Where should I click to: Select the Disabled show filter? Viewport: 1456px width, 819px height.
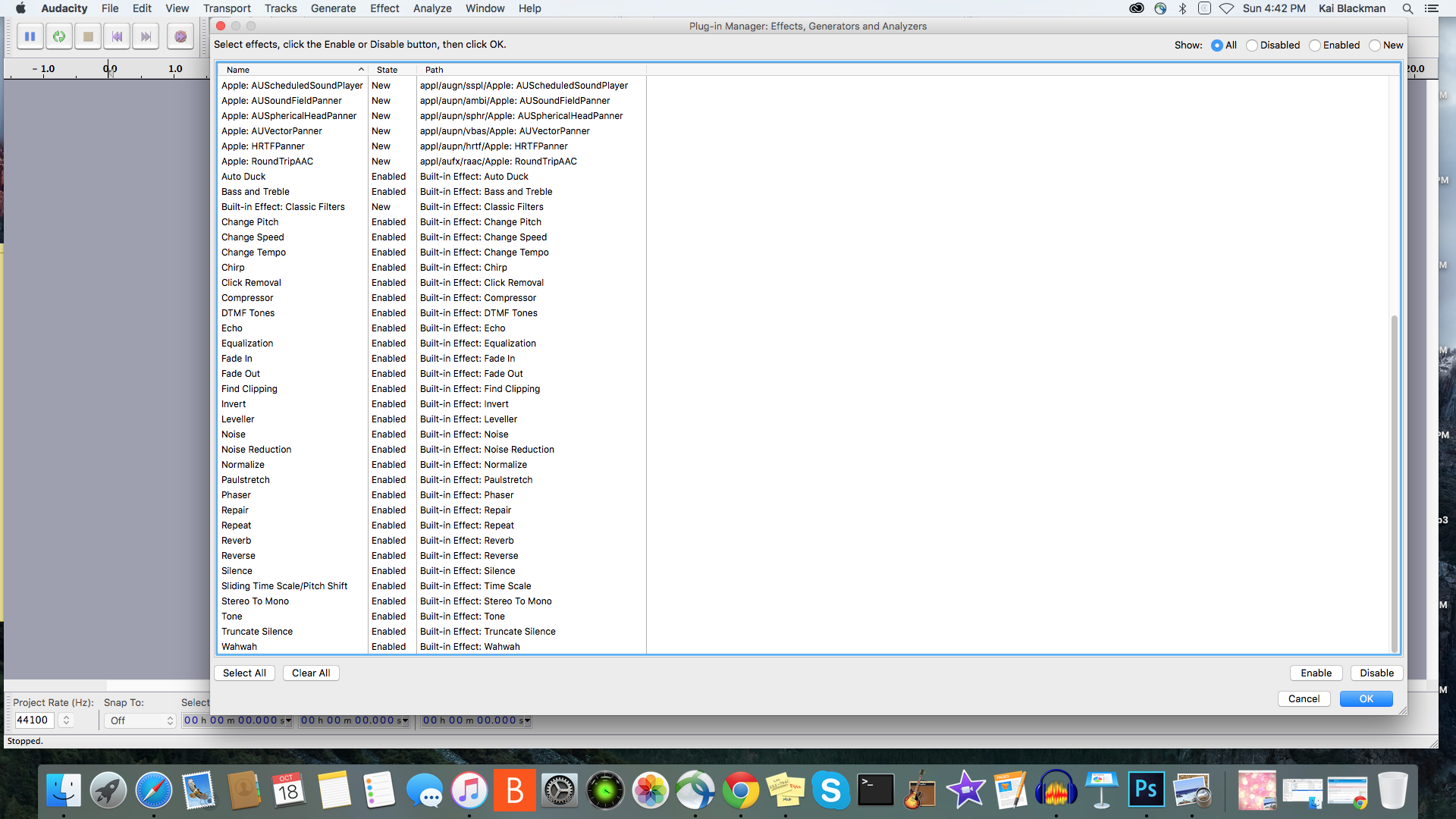[1252, 45]
